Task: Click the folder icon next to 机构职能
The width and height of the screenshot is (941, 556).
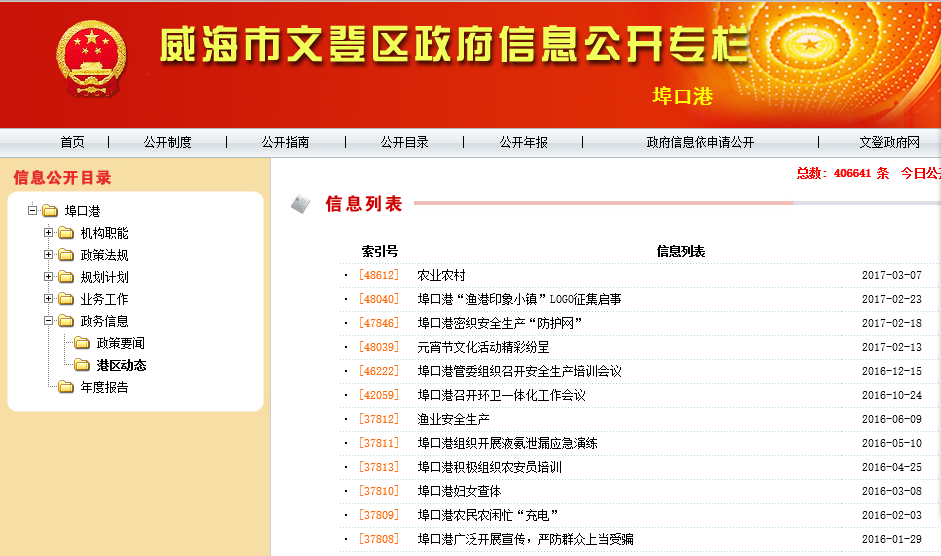Action: (66, 233)
